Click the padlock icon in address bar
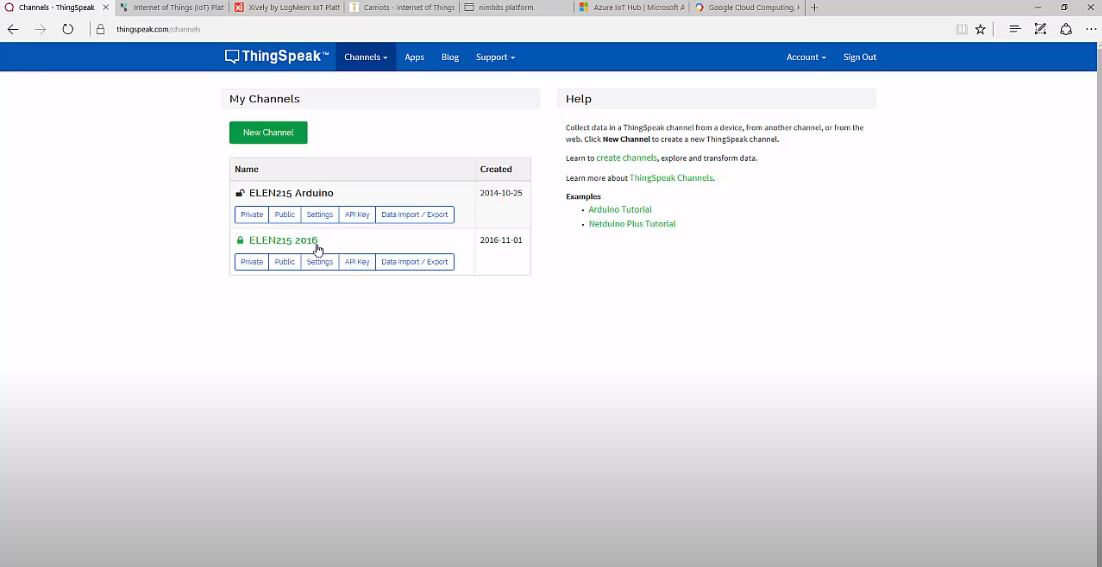Viewport: 1102px width, 567px height. coord(101,30)
